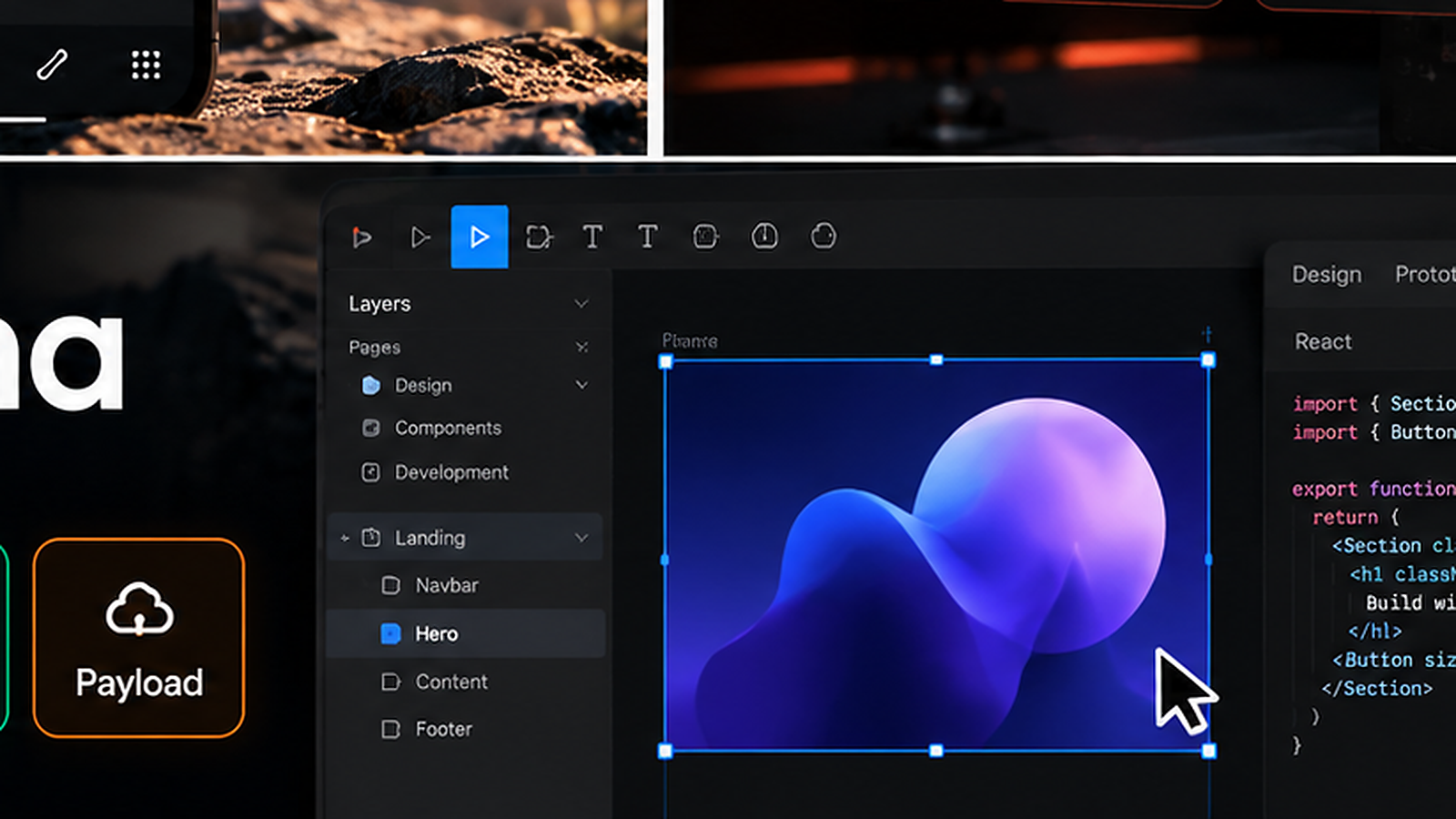The width and height of the screenshot is (1456, 819).
Task: Click the Components page icon
Action: (371, 428)
